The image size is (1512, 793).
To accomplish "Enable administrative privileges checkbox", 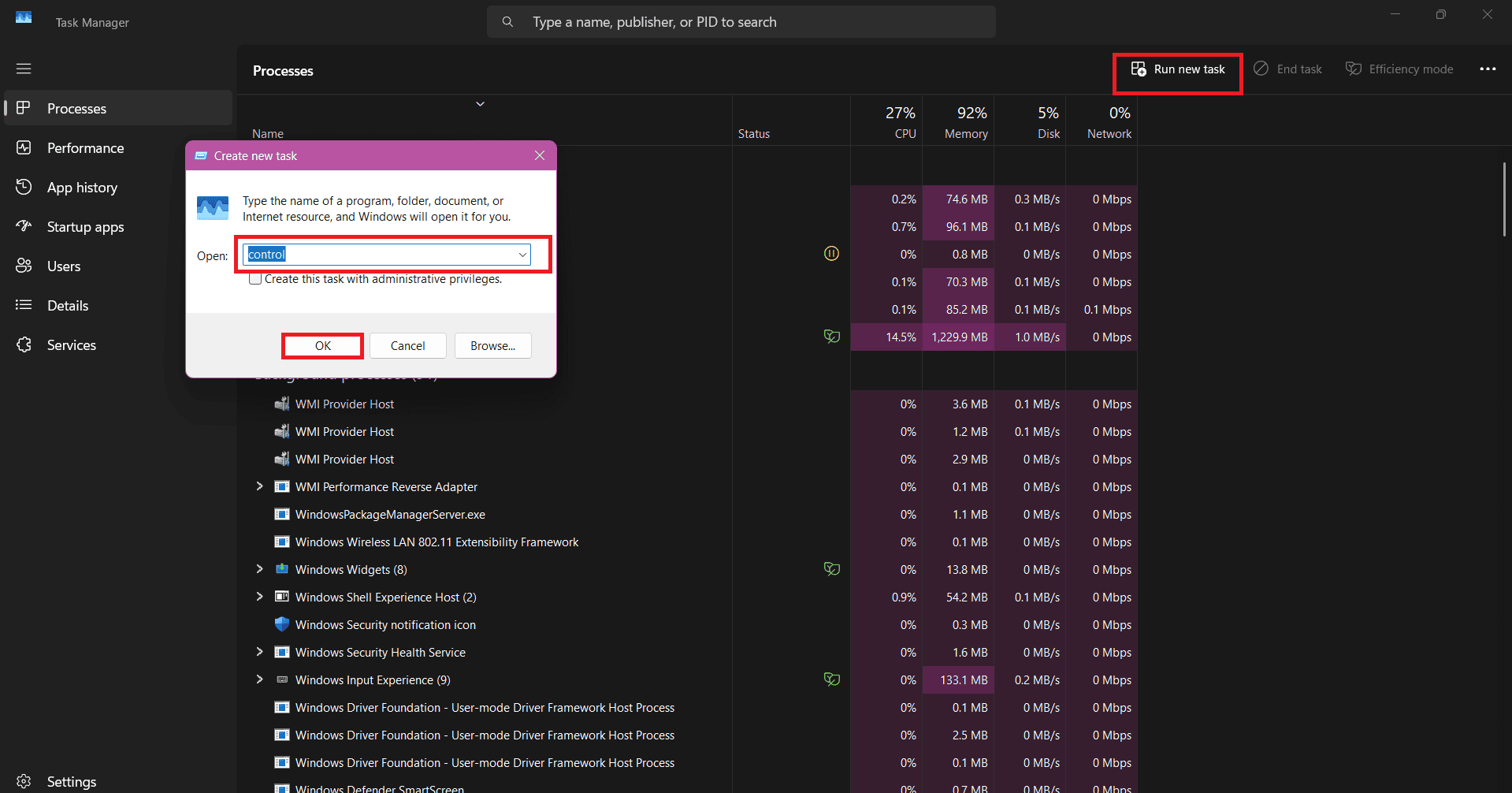I will coord(255,279).
